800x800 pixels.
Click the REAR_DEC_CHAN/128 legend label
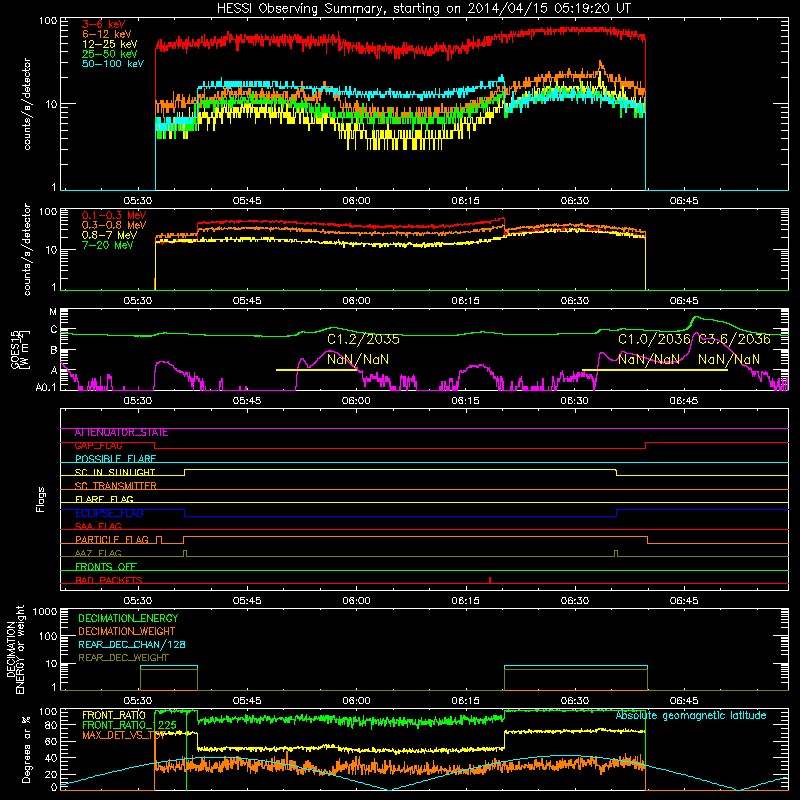pyautogui.click(x=132, y=645)
